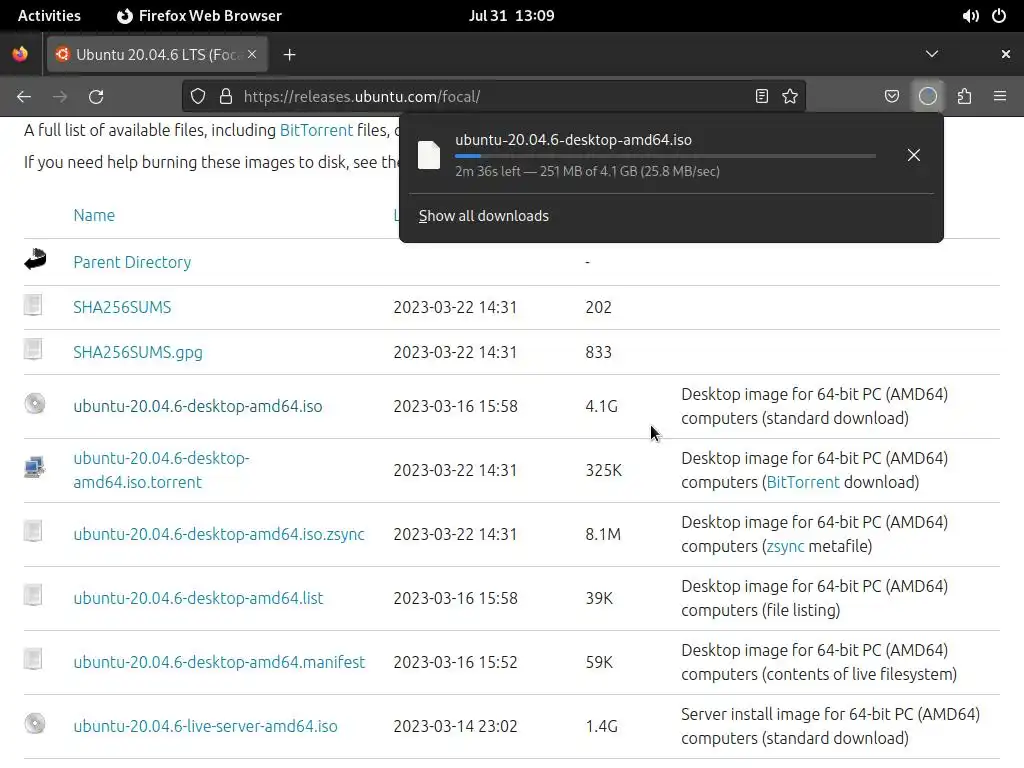Click the 8.1M size cell
Viewport: 1024px width, 768px height.
603,534
